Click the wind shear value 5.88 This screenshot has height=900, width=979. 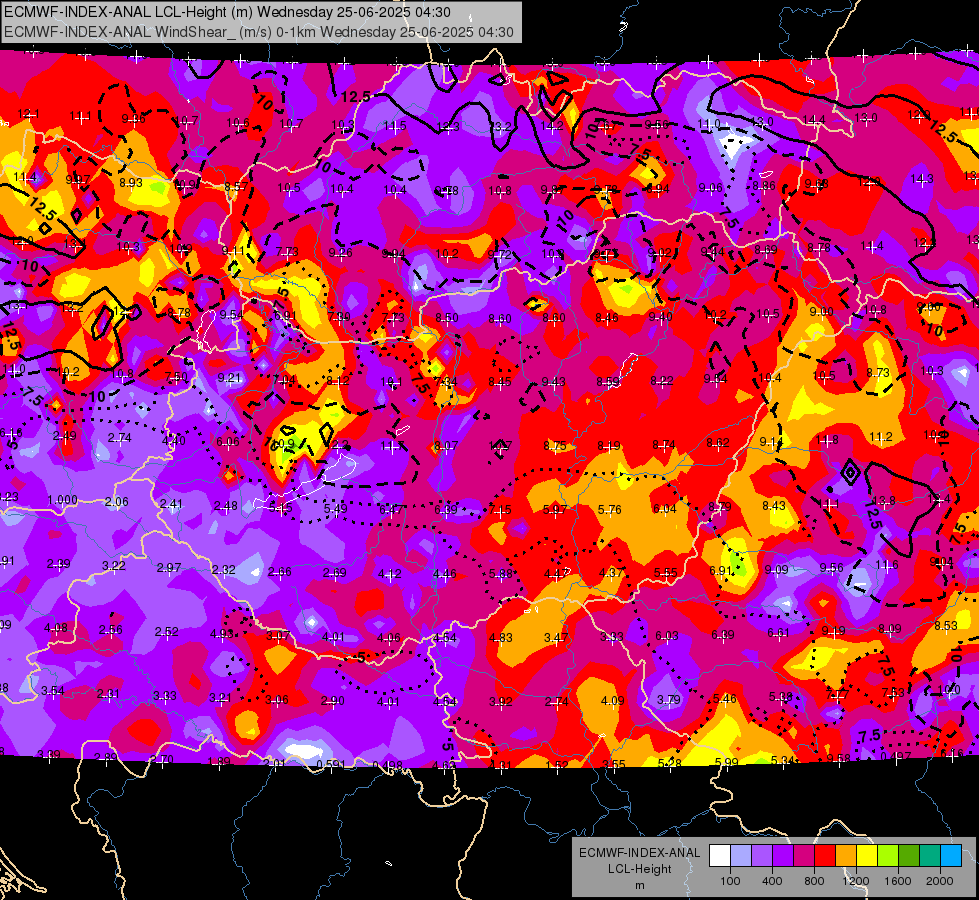pyautogui.click(x=500, y=574)
